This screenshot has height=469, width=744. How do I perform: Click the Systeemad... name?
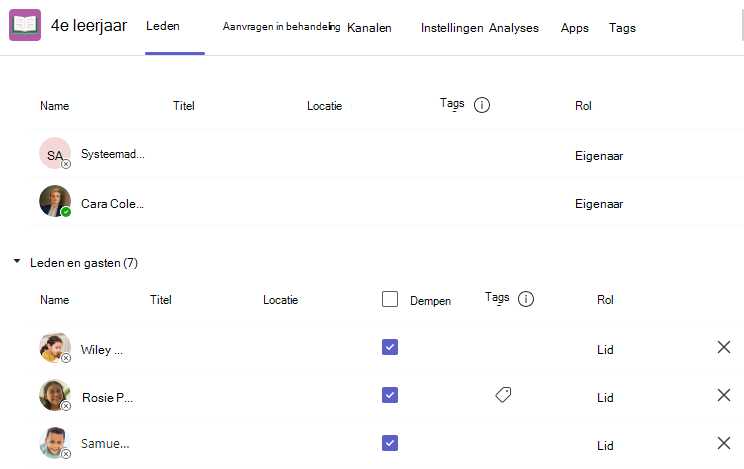point(113,154)
